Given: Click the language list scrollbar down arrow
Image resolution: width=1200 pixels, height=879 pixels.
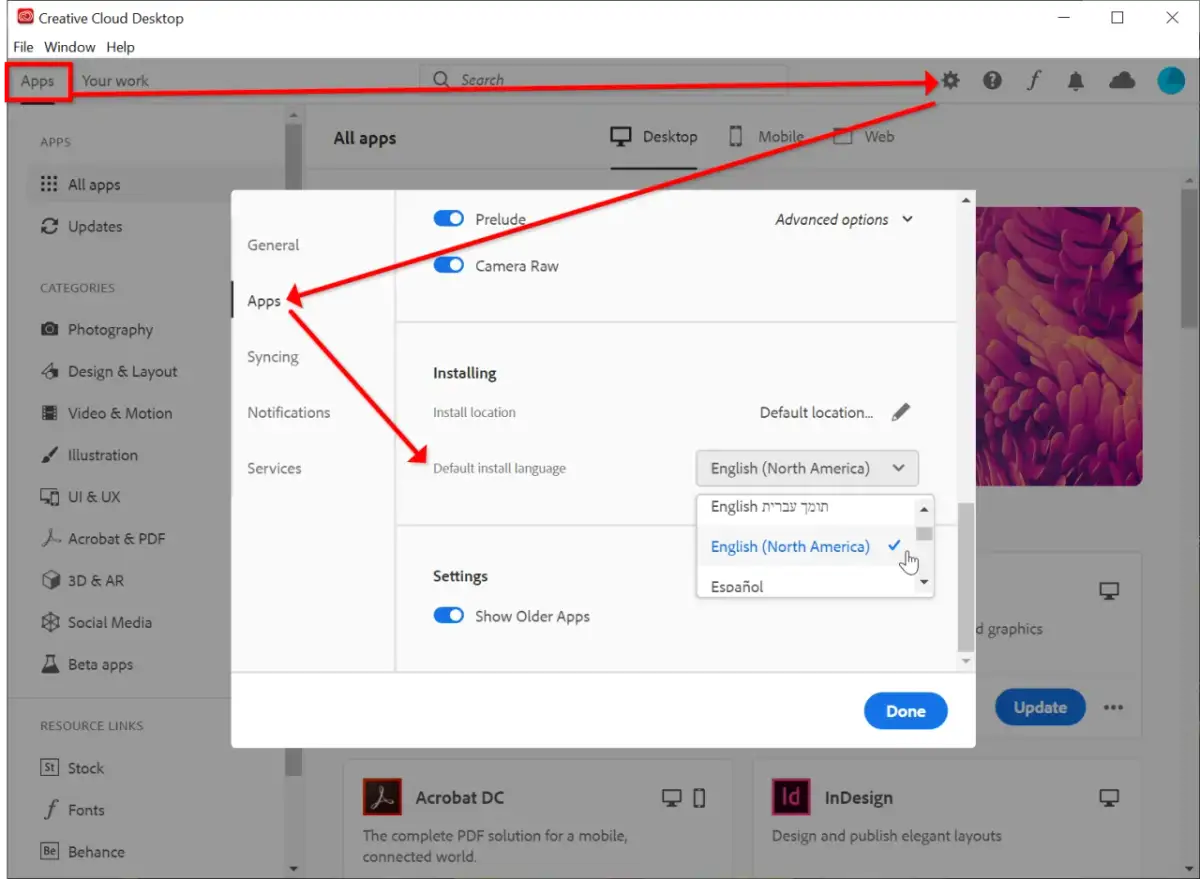Looking at the screenshot, I should [924, 582].
